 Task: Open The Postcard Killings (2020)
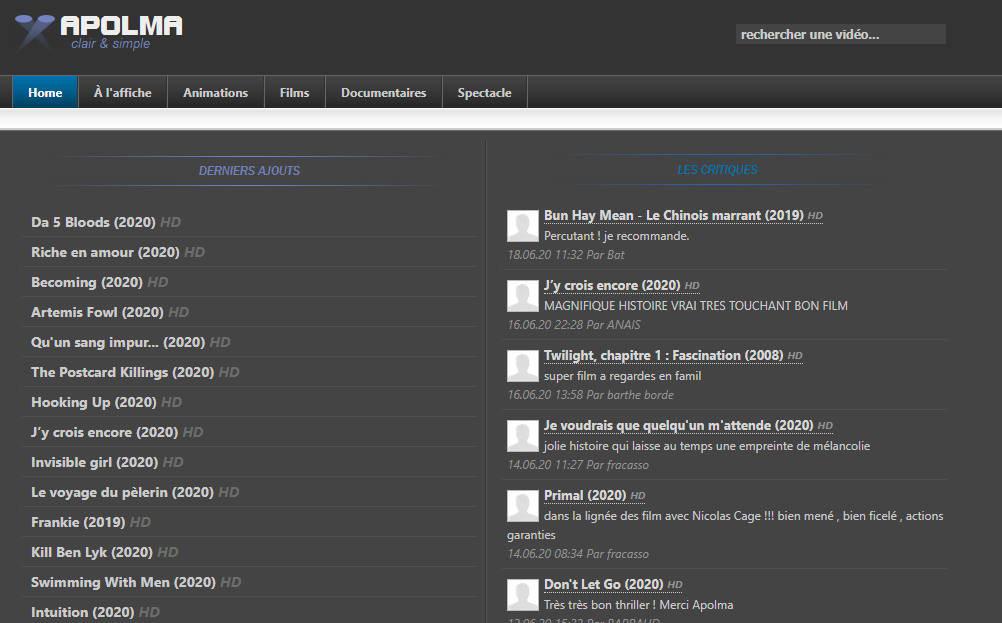pyautogui.click(x=123, y=373)
